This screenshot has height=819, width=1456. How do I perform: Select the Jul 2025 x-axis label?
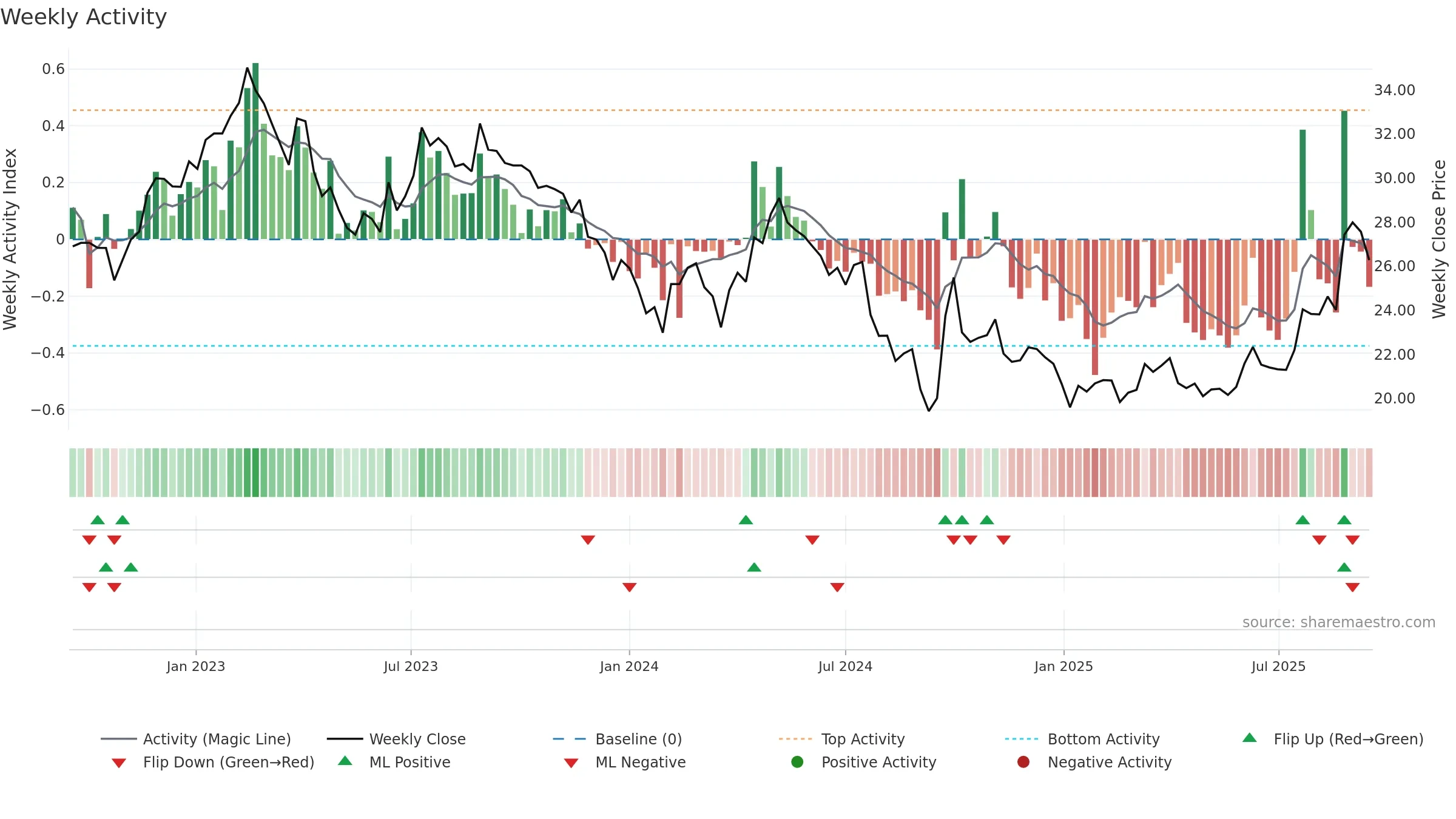pos(1278,666)
